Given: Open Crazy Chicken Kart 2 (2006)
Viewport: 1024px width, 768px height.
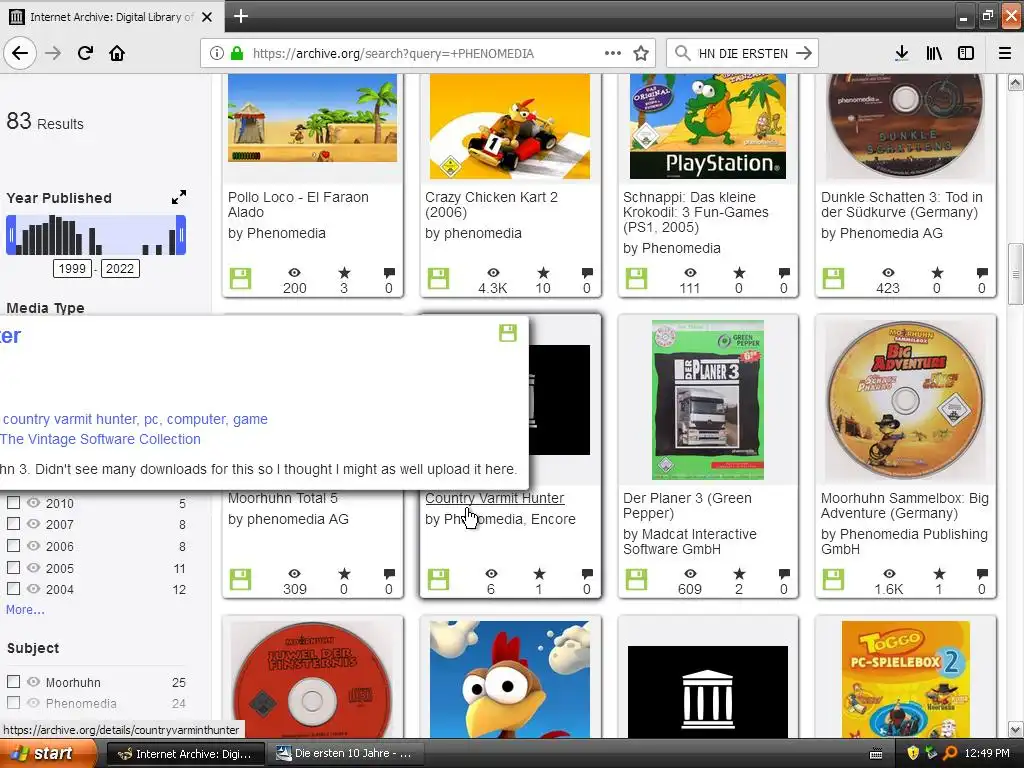Looking at the screenshot, I should [491, 204].
